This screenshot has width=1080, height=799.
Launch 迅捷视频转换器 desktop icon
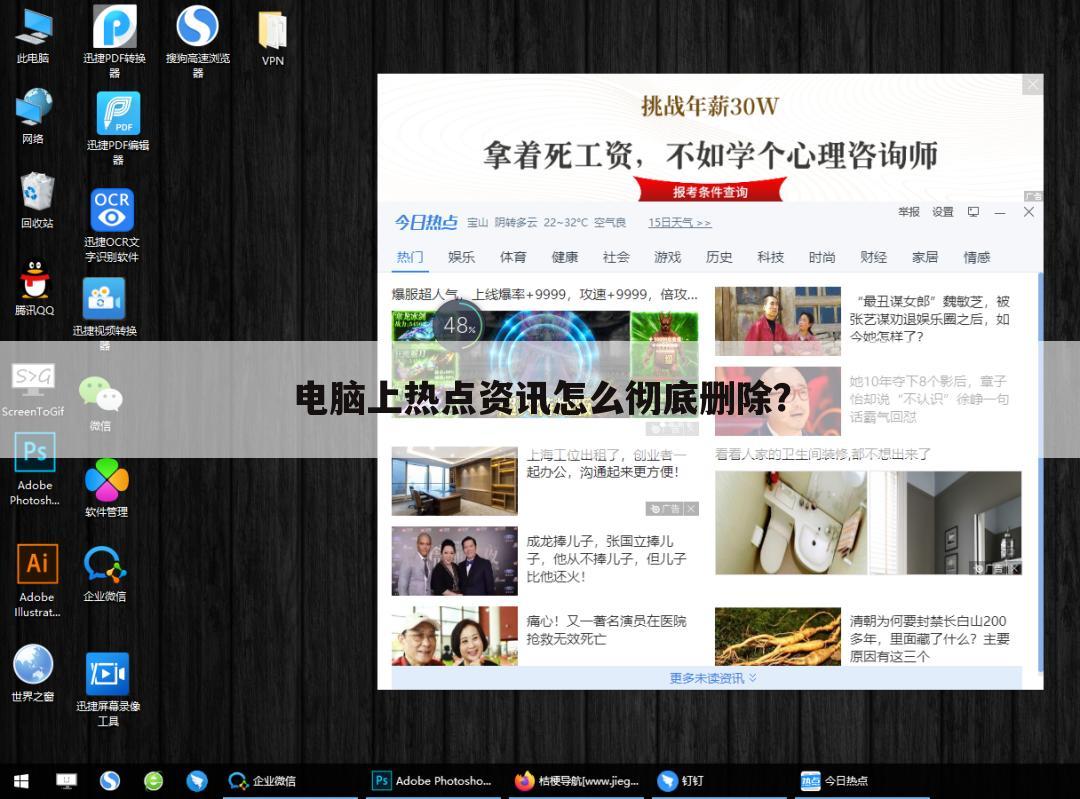(x=104, y=313)
